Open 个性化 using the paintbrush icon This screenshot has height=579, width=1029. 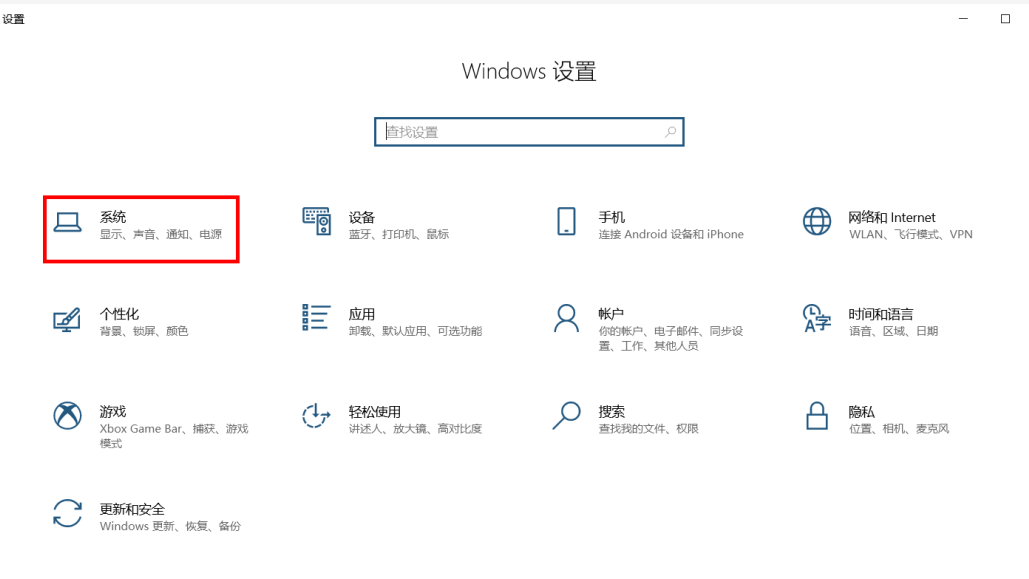tap(67, 319)
